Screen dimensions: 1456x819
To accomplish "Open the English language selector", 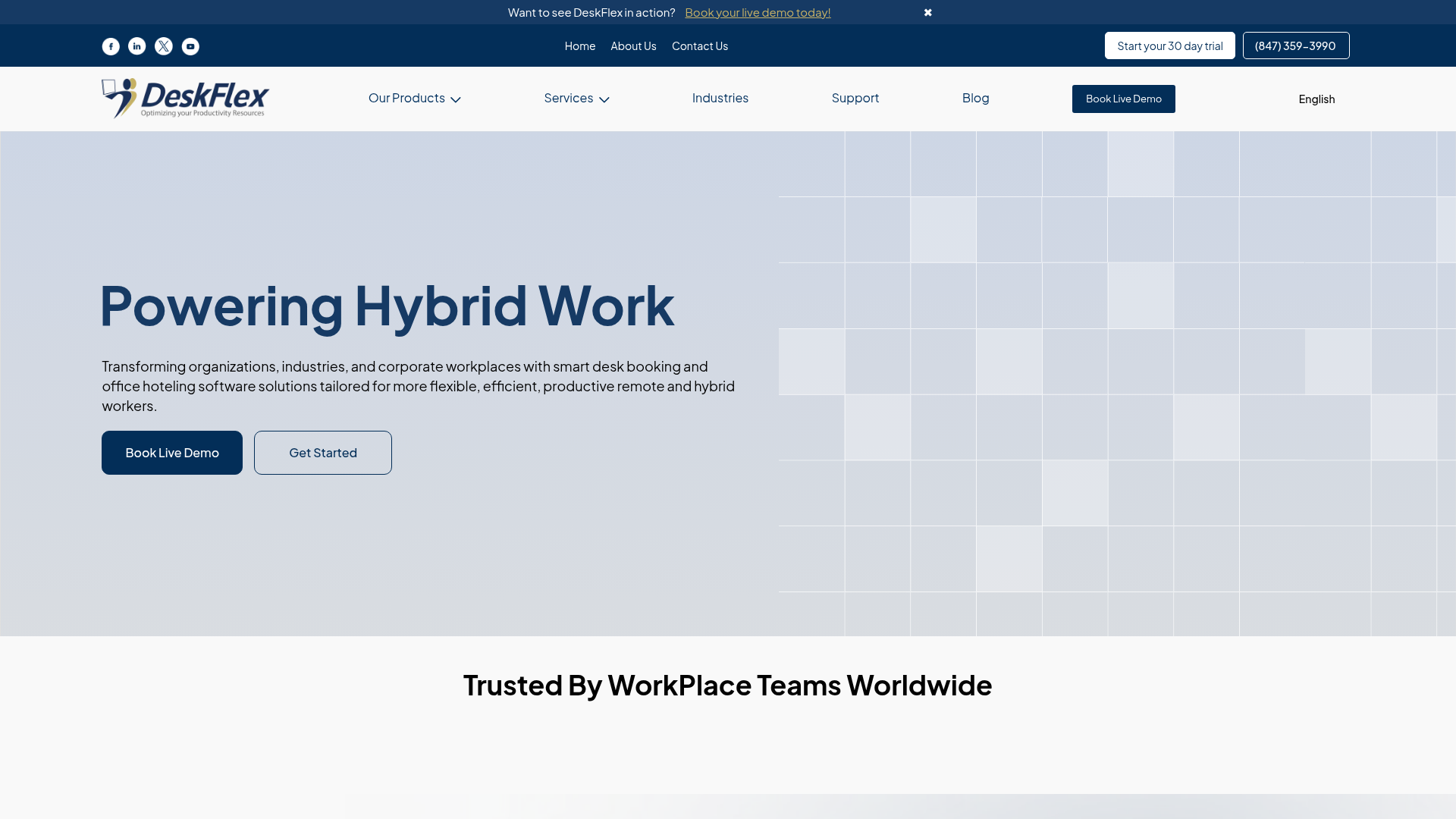I will (1316, 99).
